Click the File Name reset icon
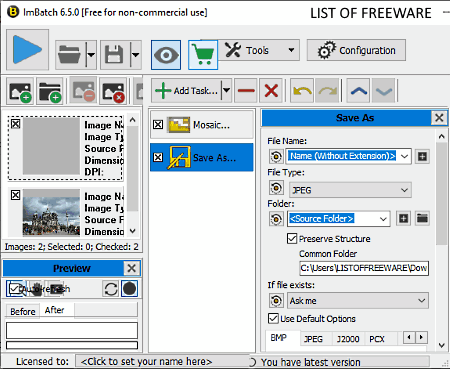This screenshot has height=369, width=450. (x=276, y=156)
